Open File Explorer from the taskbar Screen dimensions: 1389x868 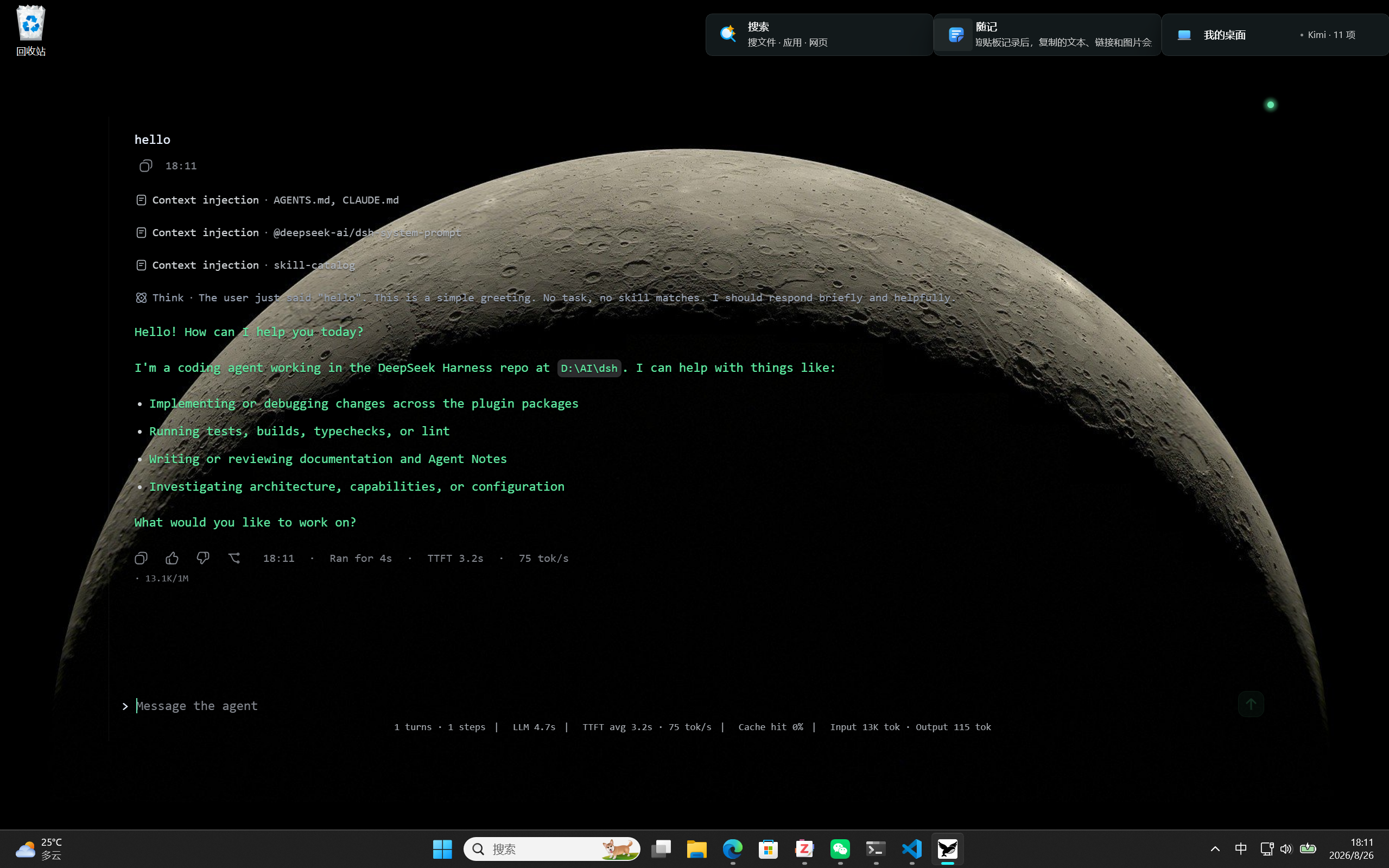coord(697,848)
